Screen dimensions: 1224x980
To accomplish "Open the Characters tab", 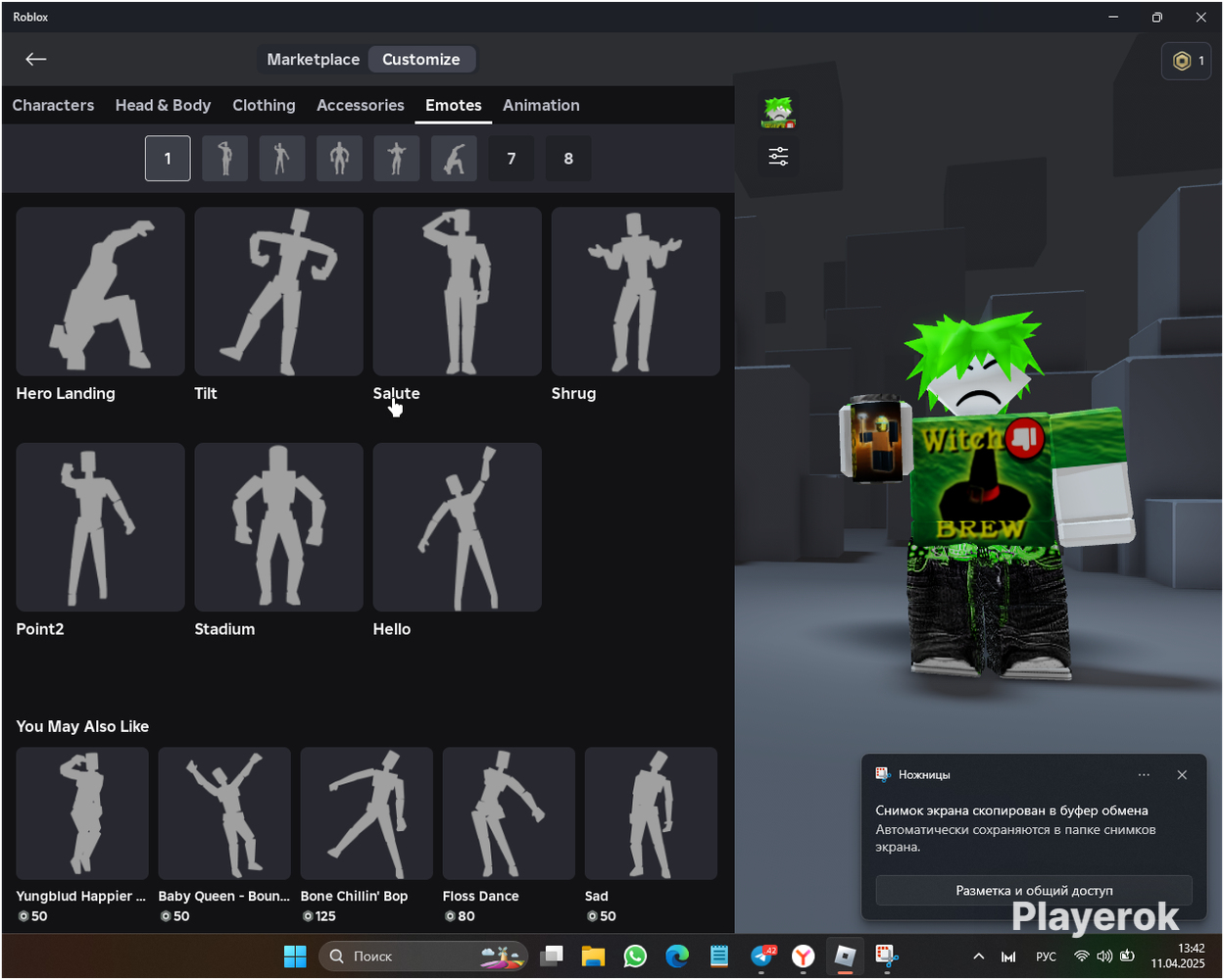I will [53, 105].
